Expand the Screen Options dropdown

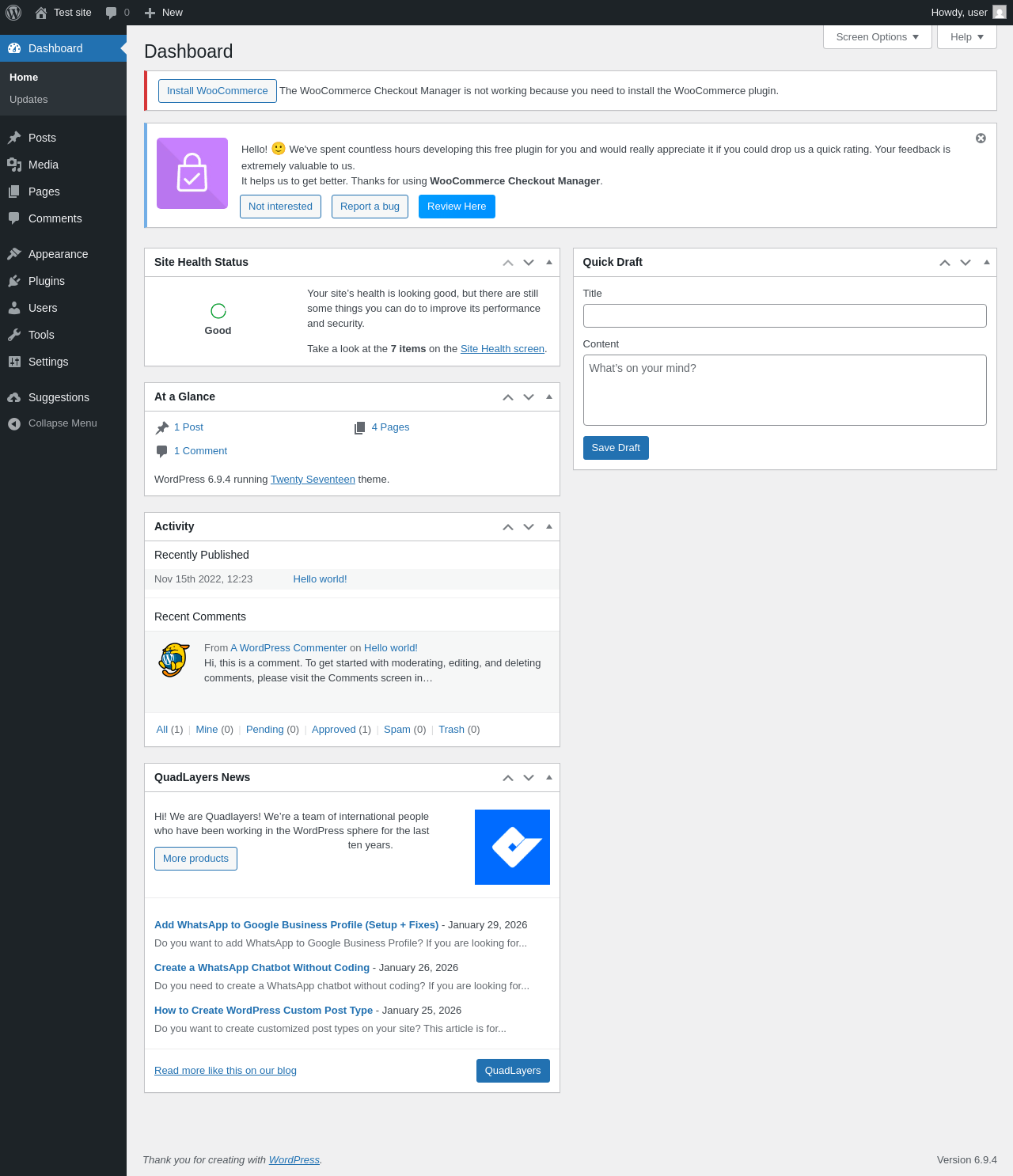click(878, 37)
